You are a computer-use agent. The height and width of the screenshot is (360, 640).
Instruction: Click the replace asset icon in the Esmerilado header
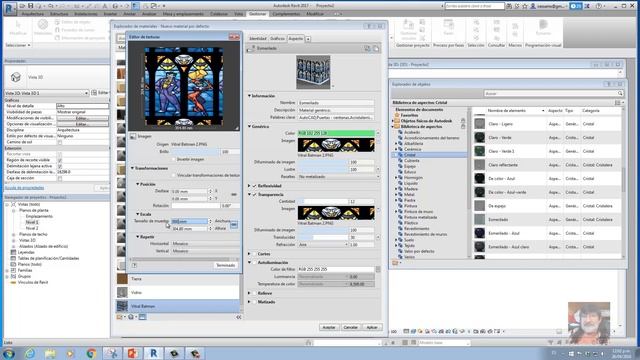click(x=367, y=49)
